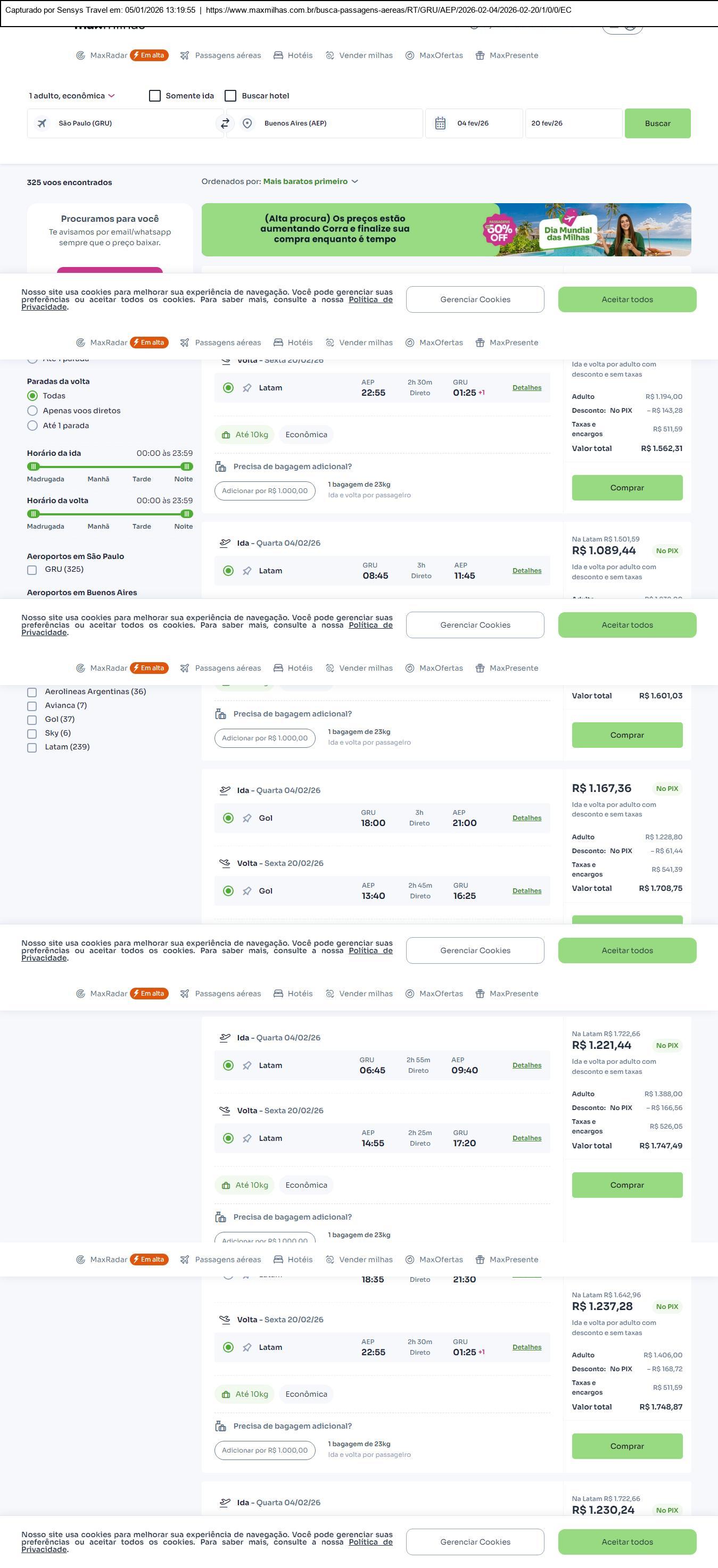Click the airplane icon in origin field
718x1568 pixels.
point(42,123)
